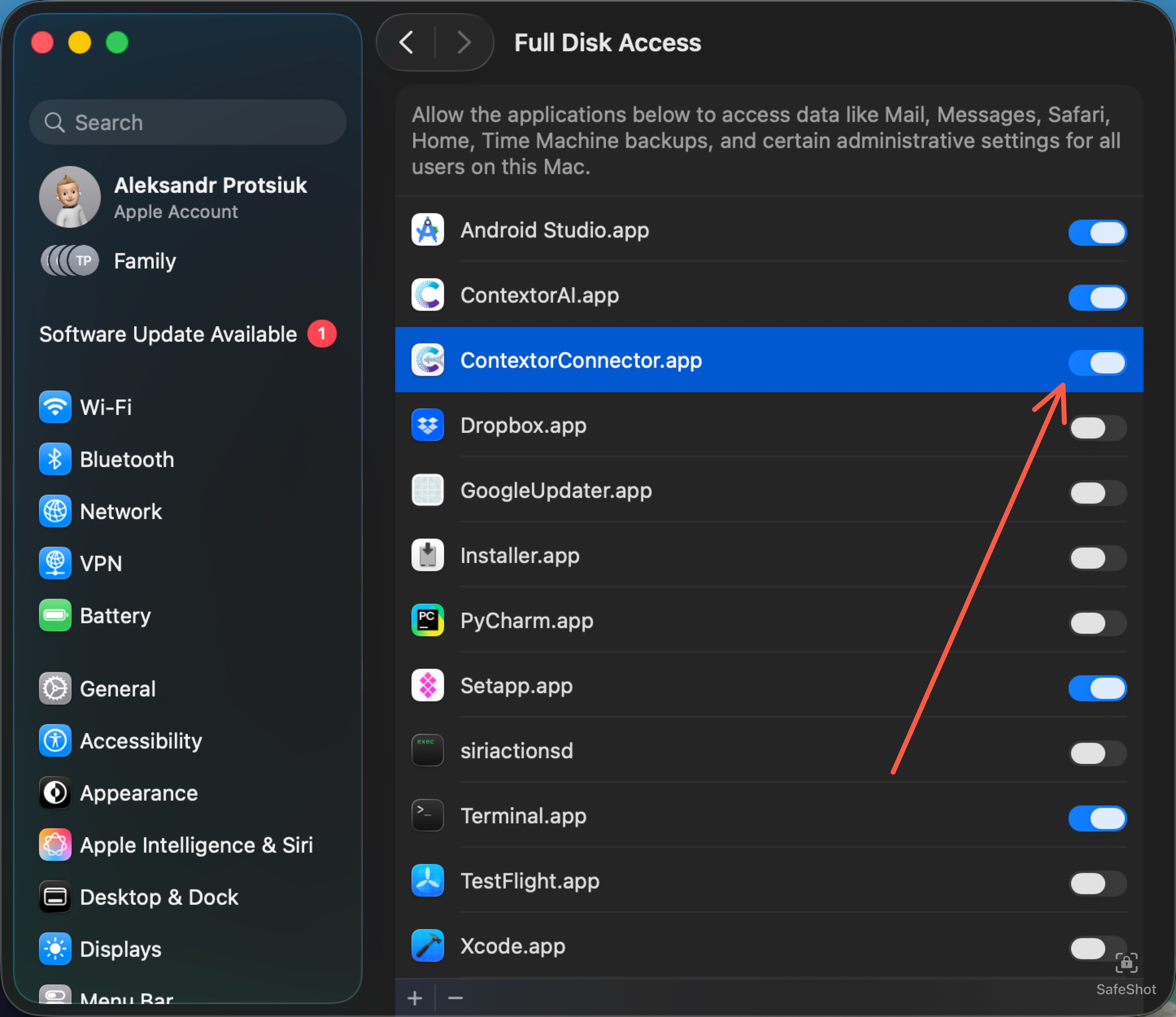Screen dimensions: 1176x1017
Task: Click the Accessibility sidebar icon
Action: click(55, 741)
